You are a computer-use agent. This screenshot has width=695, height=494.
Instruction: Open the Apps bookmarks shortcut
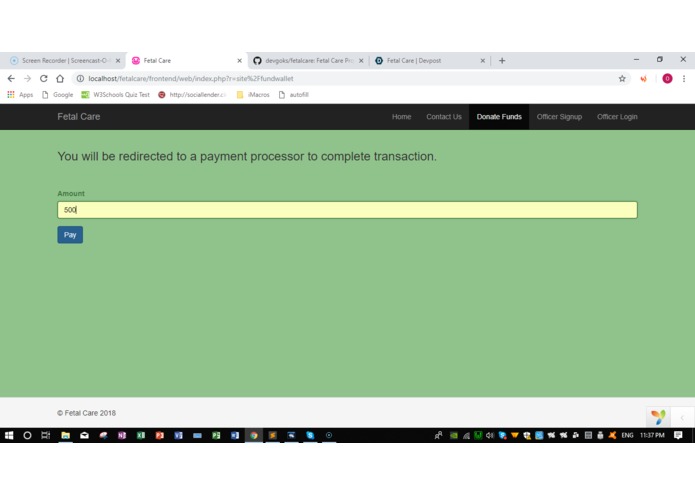[20, 94]
